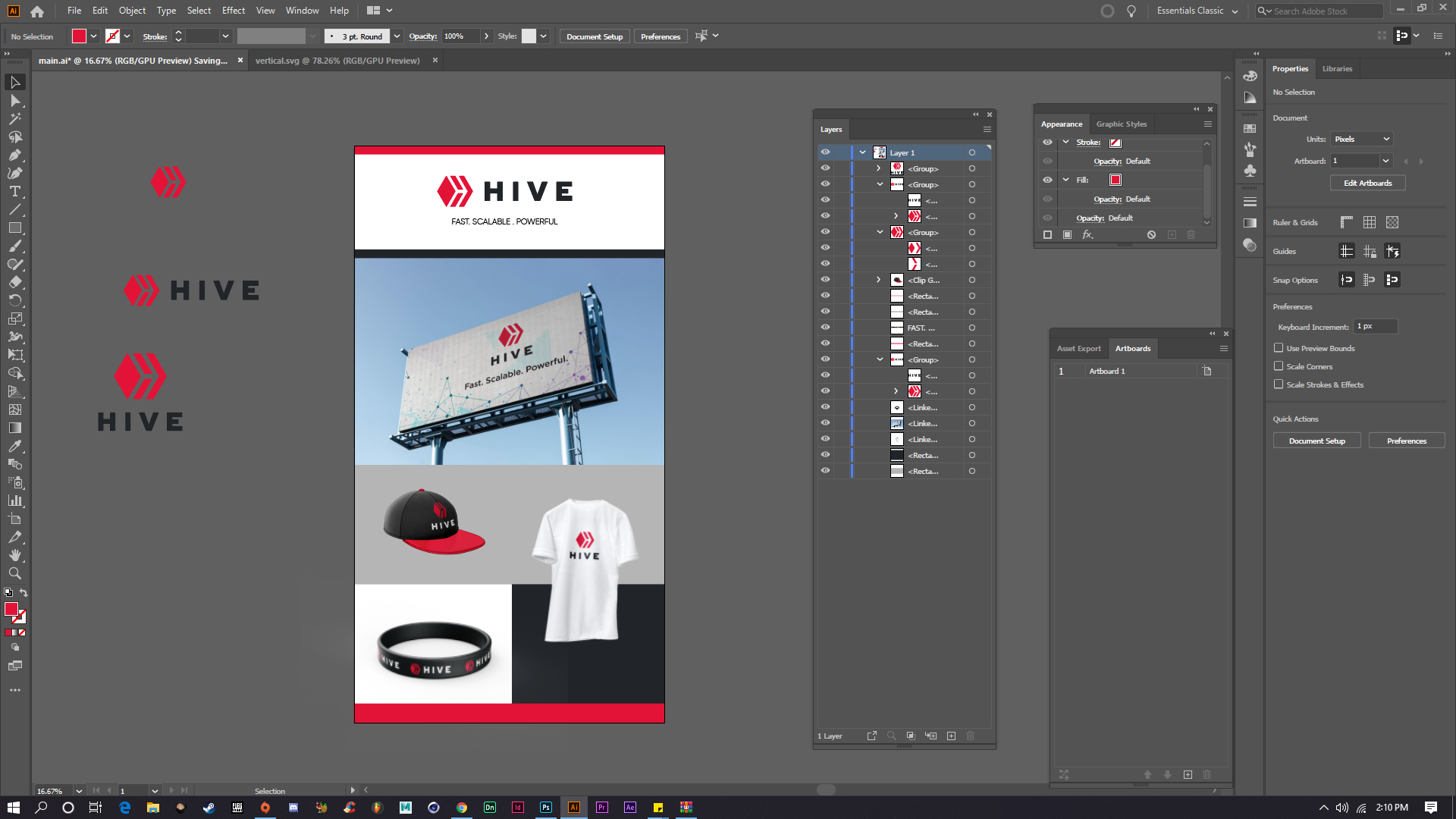Hide the FAST text layer item

tap(825, 328)
